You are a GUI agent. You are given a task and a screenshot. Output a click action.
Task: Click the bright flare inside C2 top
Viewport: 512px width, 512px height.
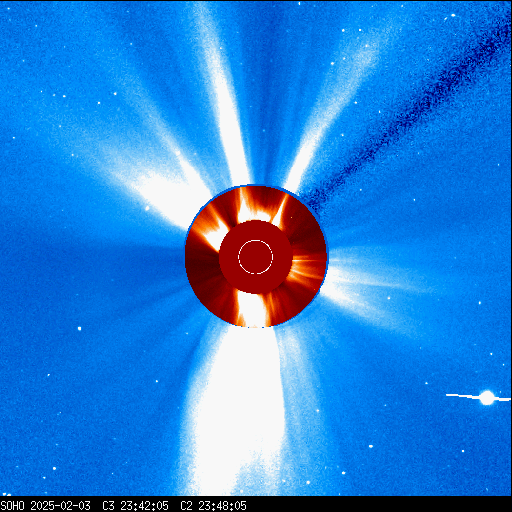coord(252,208)
